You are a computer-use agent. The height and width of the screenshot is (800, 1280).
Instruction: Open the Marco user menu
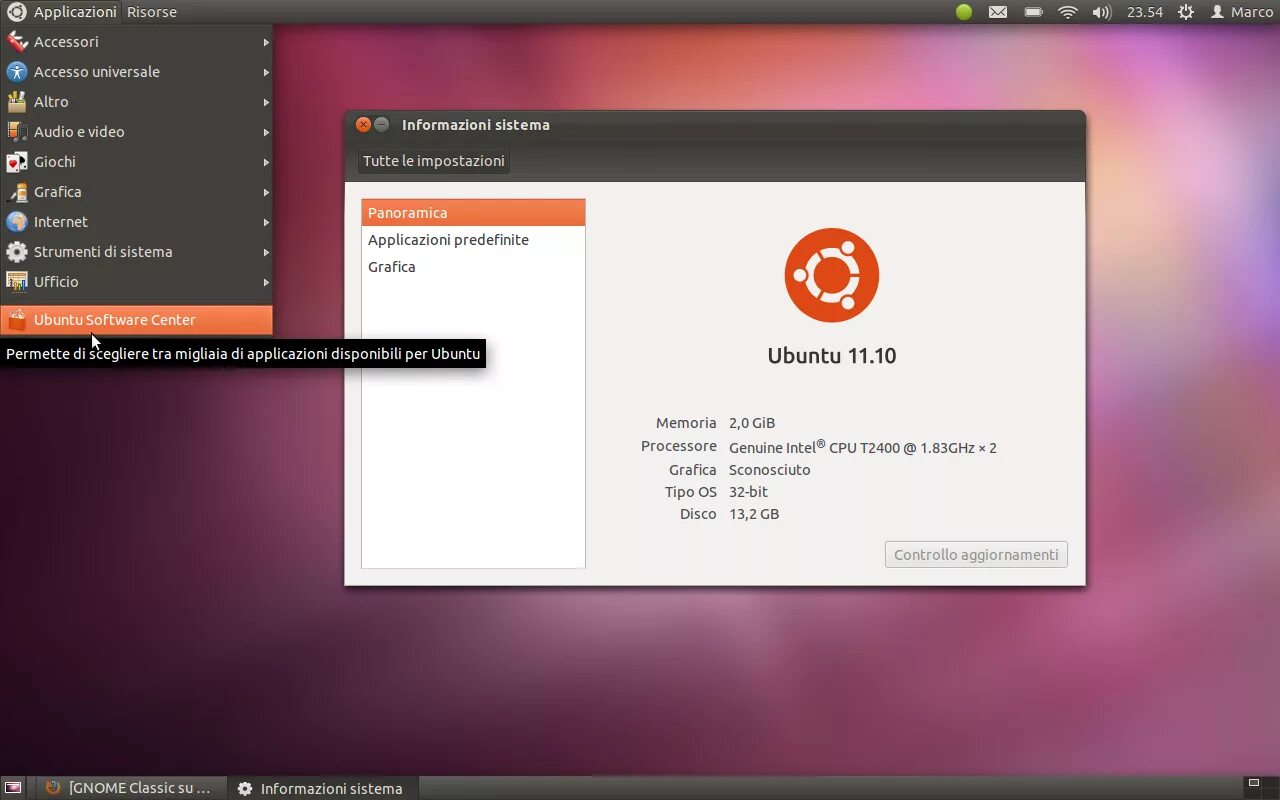pyautogui.click(x=1242, y=12)
